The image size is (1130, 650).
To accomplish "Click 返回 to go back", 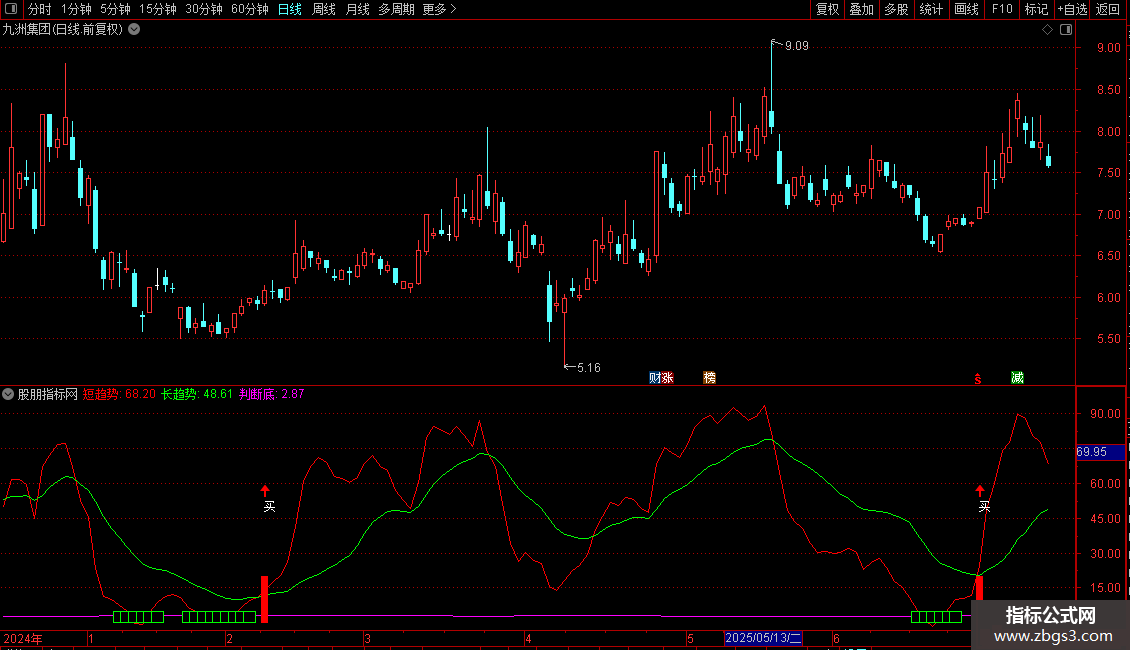I will pyautogui.click(x=1108, y=9).
